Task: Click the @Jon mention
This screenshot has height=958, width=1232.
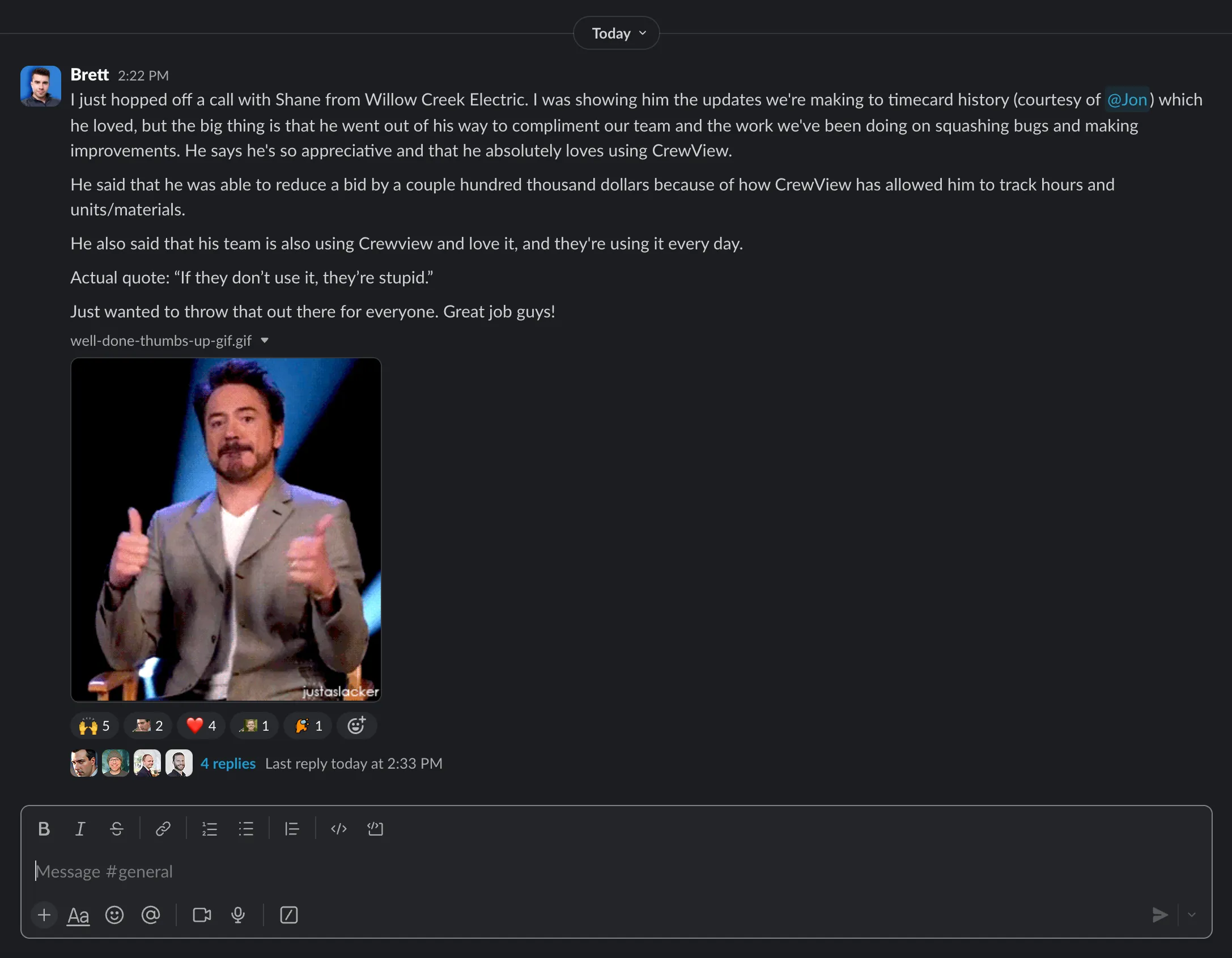Action: (x=1127, y=100)
